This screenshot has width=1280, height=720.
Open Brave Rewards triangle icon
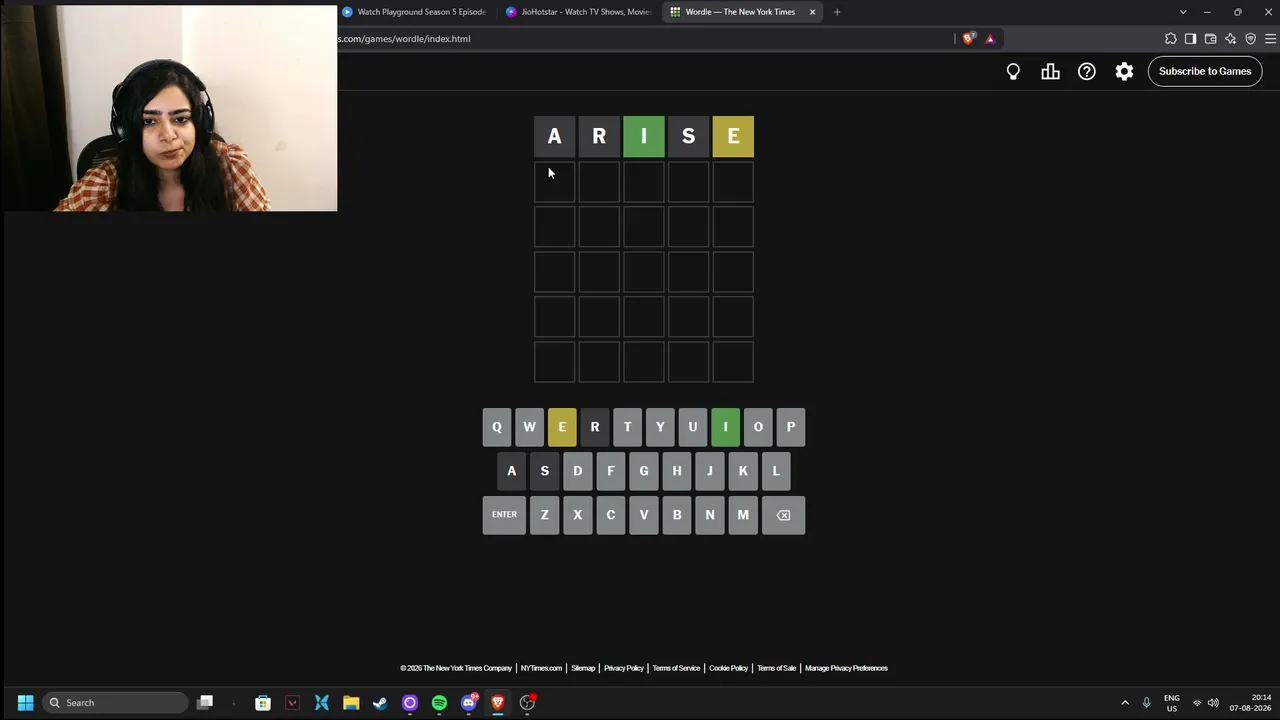(990, 39)
